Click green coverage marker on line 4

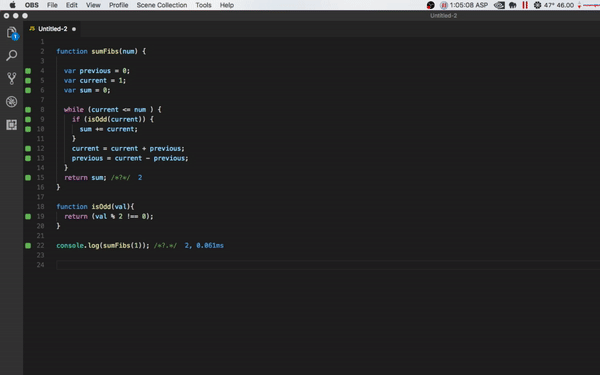(x=28, y=71)
